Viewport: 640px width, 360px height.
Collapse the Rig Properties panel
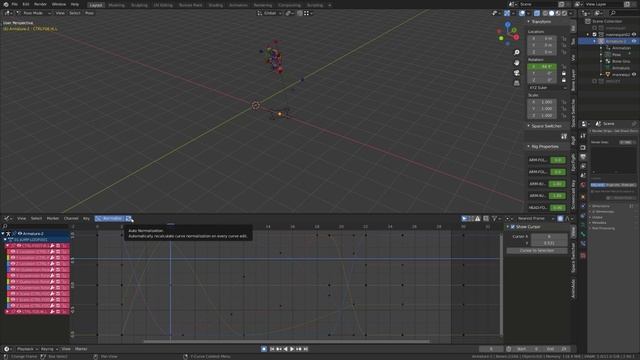pyautogui.click(x=529, y=146)
